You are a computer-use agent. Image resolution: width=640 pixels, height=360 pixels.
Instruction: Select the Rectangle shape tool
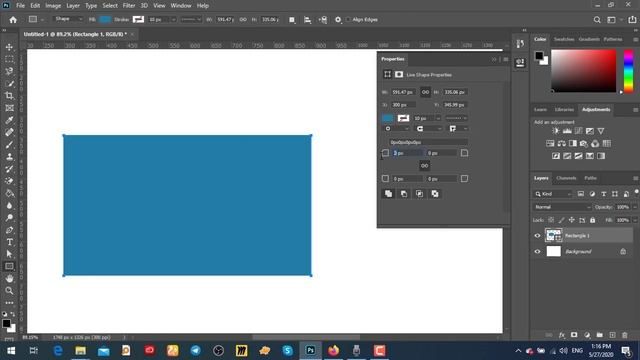tap(9, 266)
